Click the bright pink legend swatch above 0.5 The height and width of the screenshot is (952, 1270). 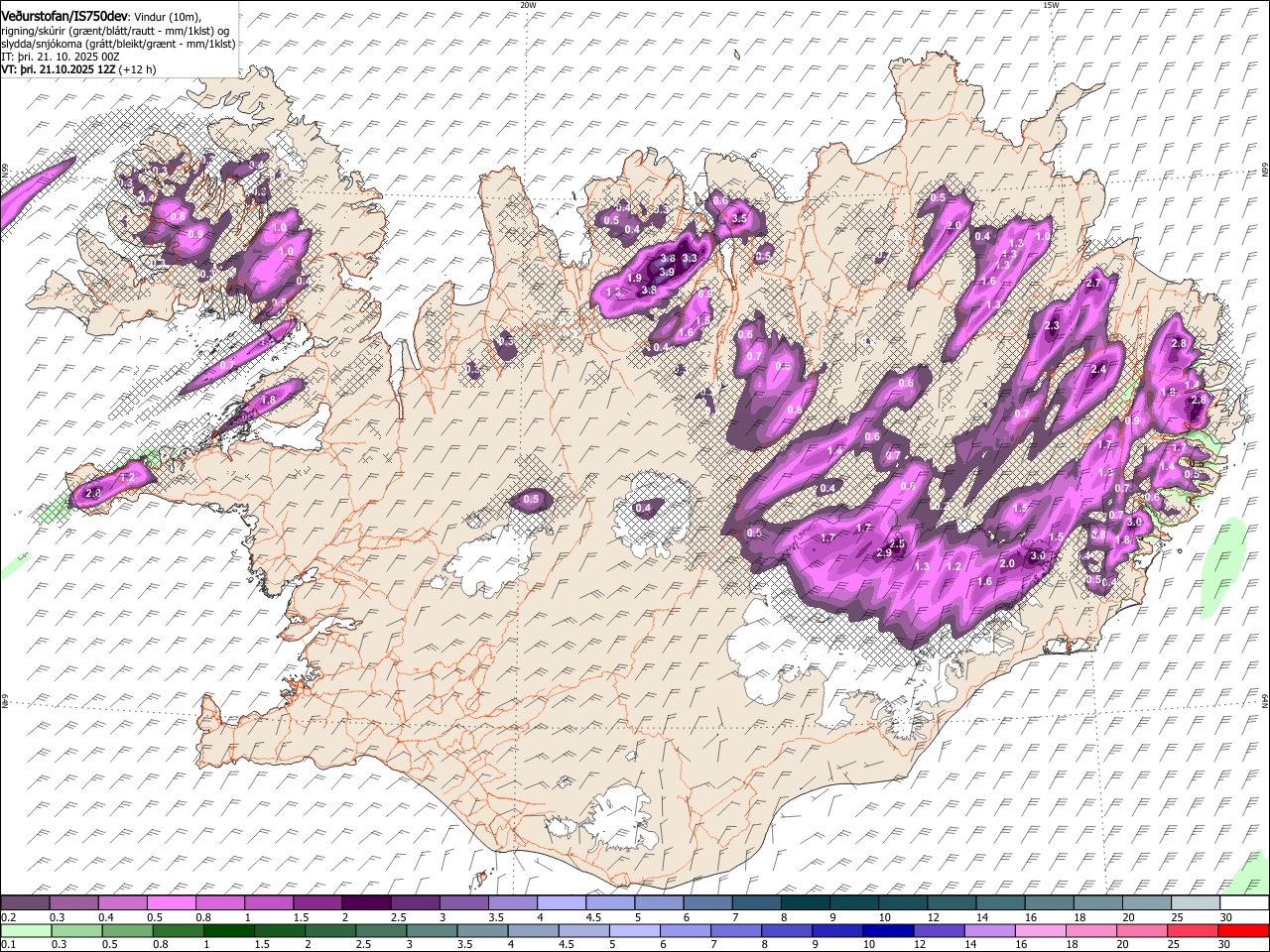[172, 902]
